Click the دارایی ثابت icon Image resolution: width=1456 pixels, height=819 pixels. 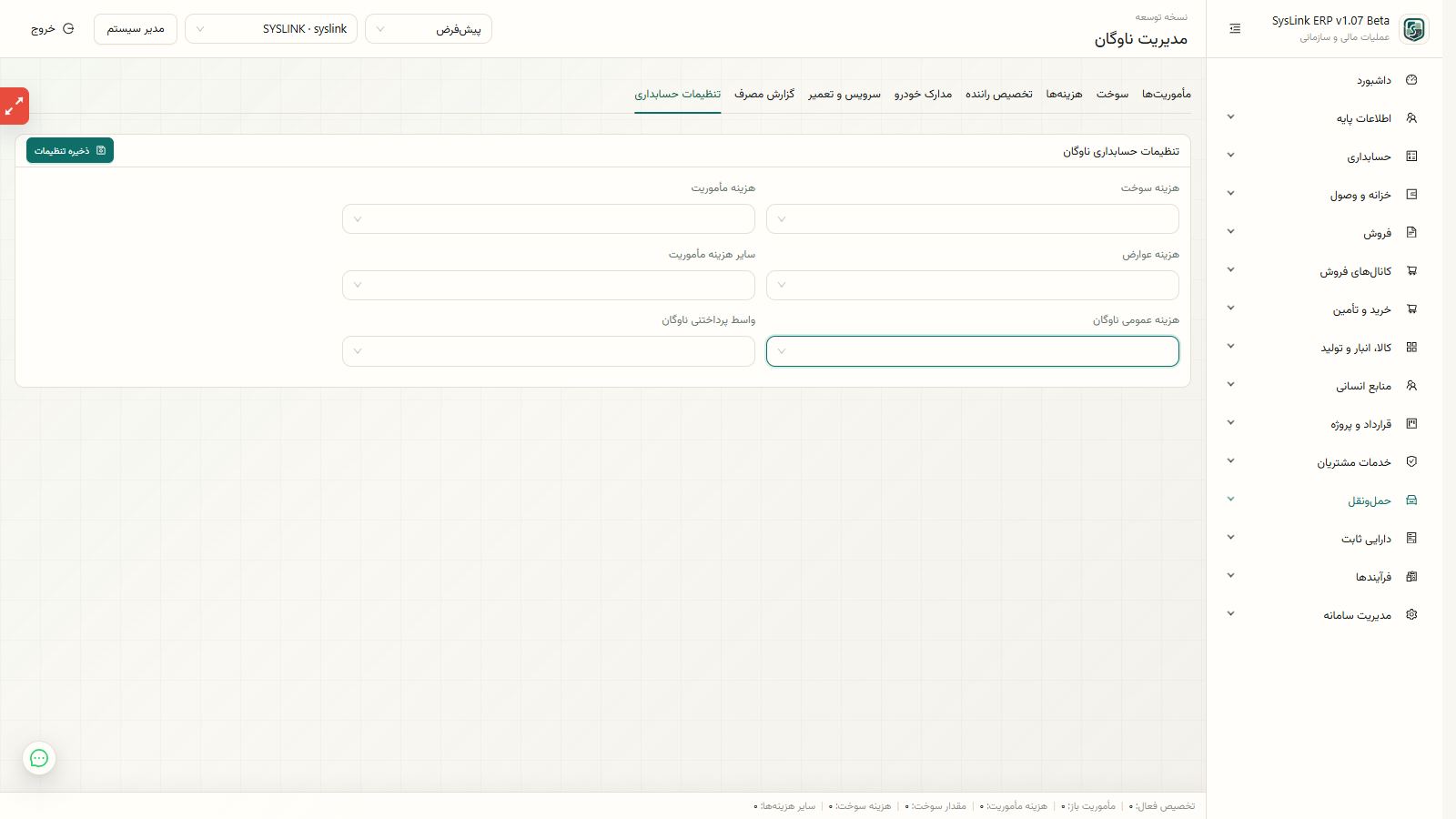pyautogui.click(x=1411, y=539)
